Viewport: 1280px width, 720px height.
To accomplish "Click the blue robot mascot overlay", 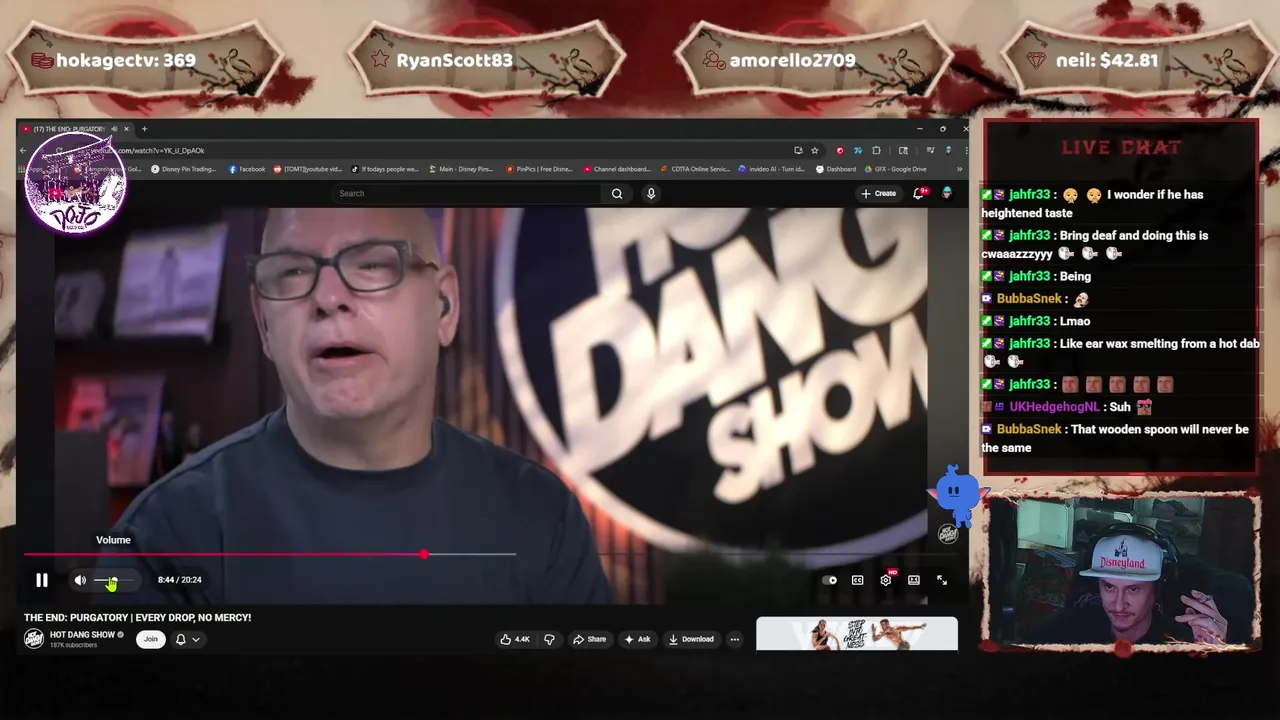I will (957, 497).
